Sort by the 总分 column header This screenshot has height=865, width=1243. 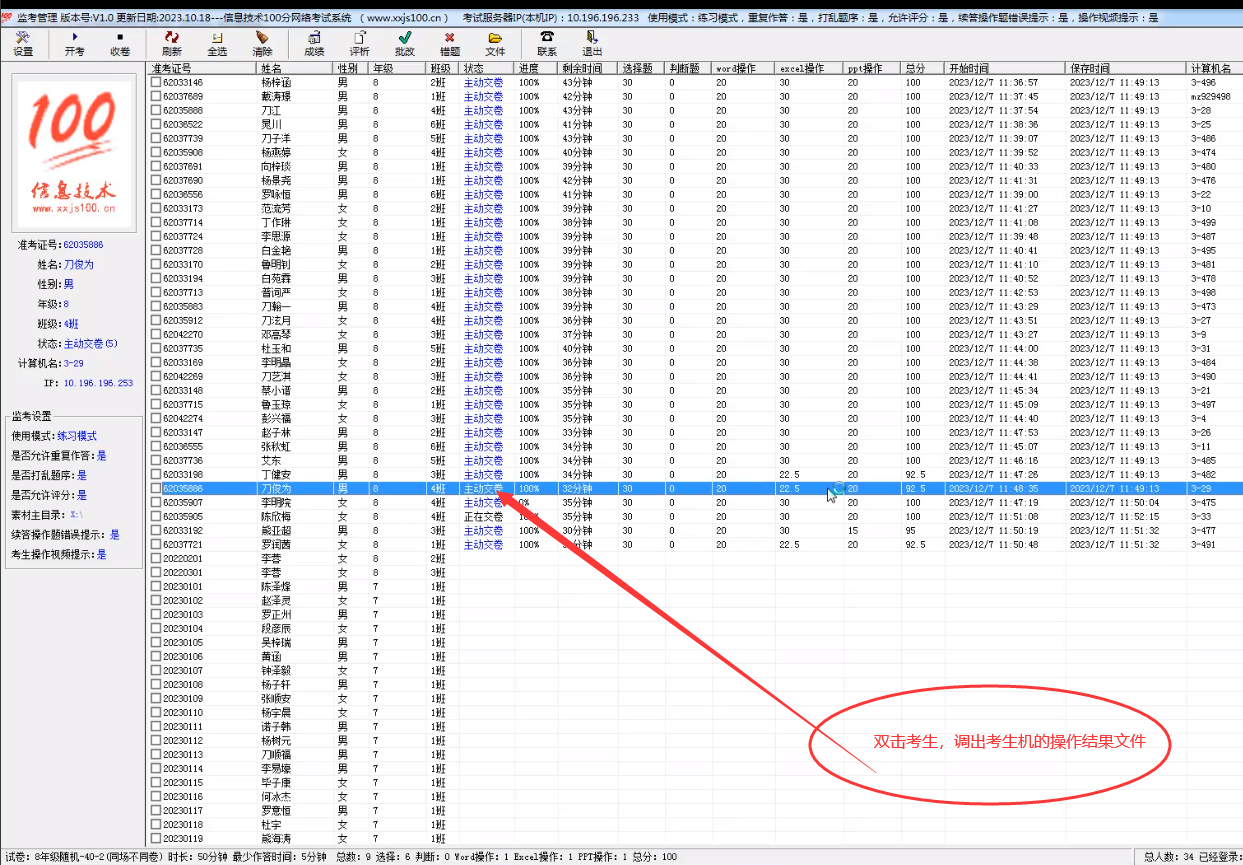pos(923,68)
